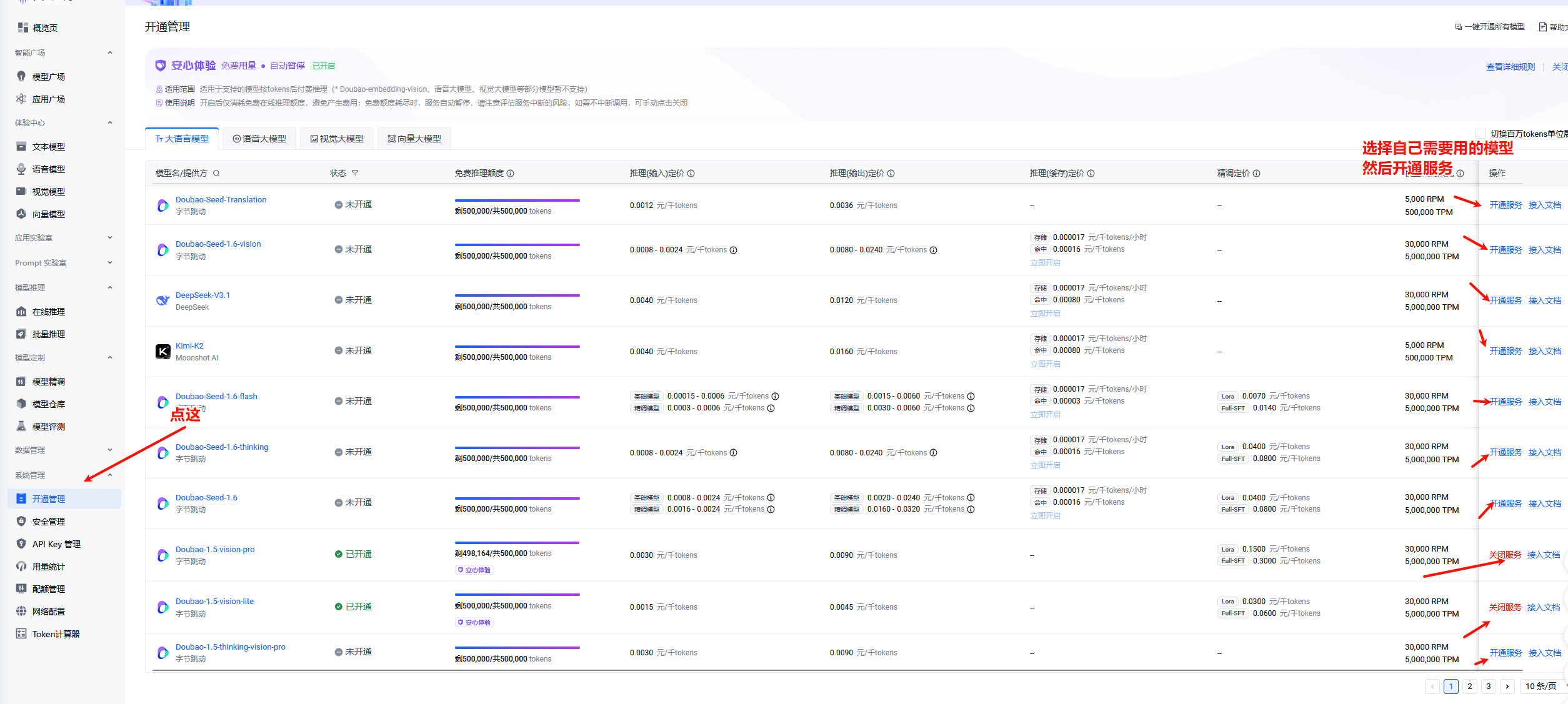Click 关闭服务 for Doubao-1.5-vision-lite
This screenshot has height=704, width=1568.
pos(1506,608)
